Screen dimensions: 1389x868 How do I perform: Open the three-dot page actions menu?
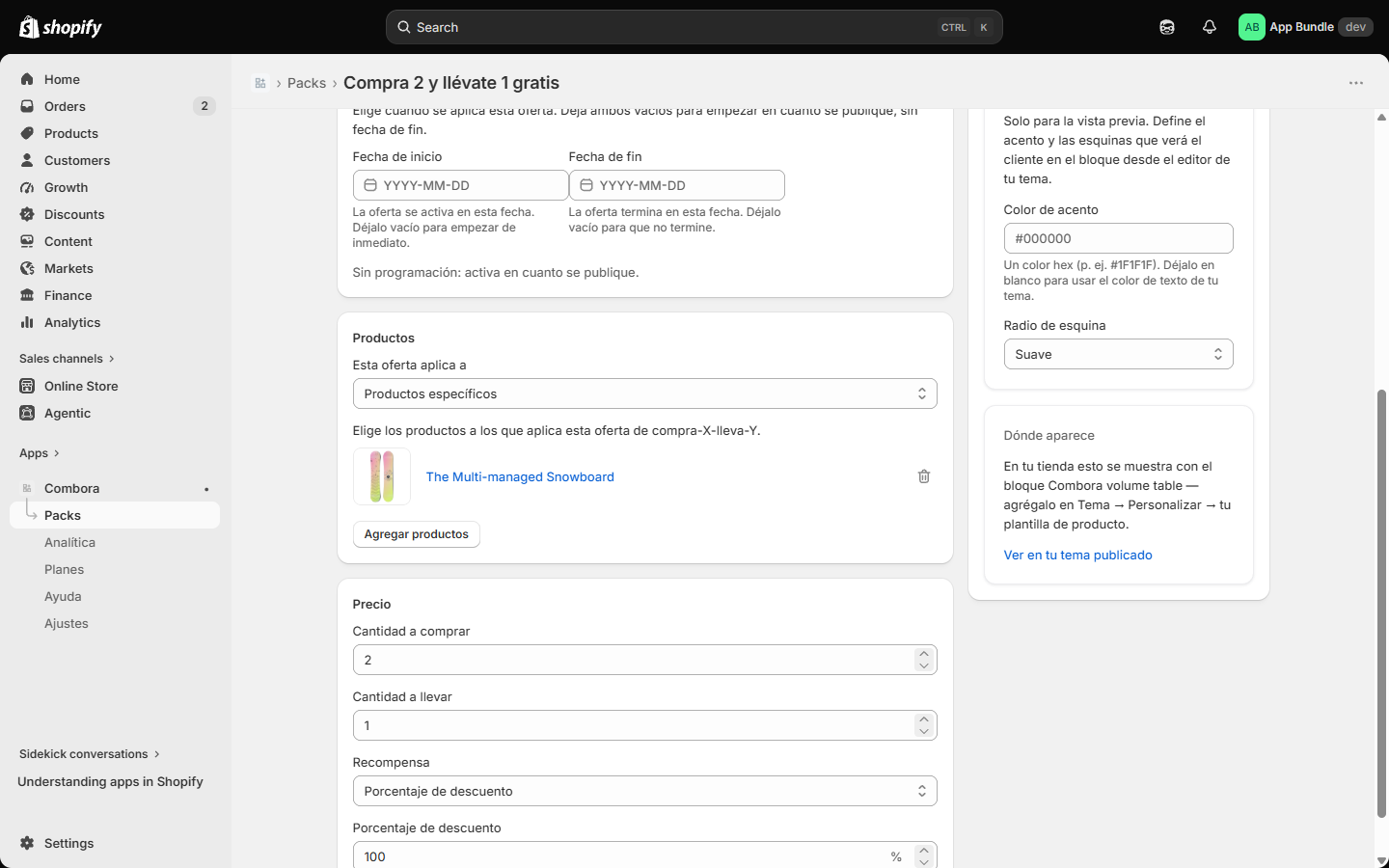pos(1356,83)
